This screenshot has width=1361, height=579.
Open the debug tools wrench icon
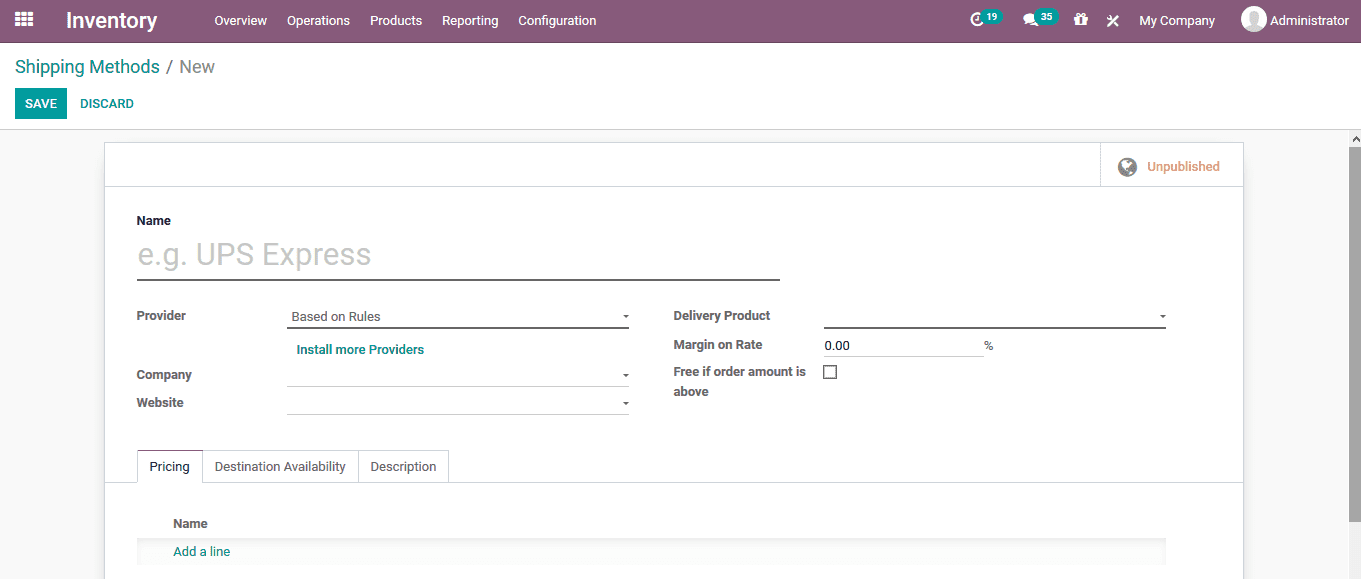[x=1112, y=20]
